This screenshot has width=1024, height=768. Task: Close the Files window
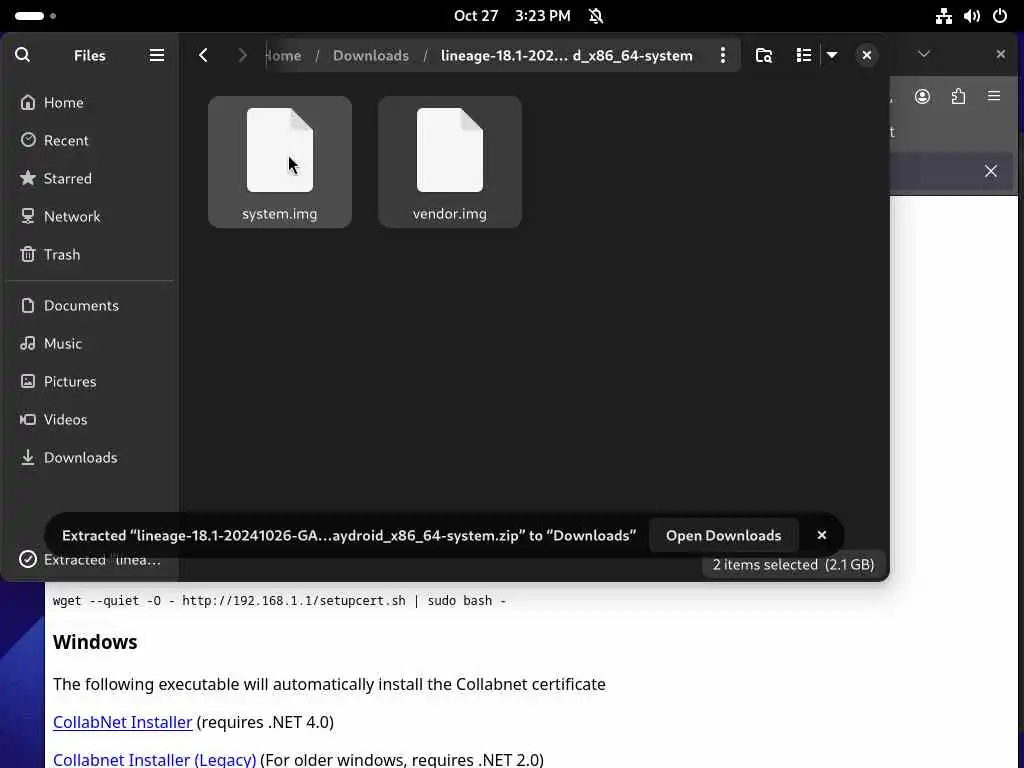[867, 55]
